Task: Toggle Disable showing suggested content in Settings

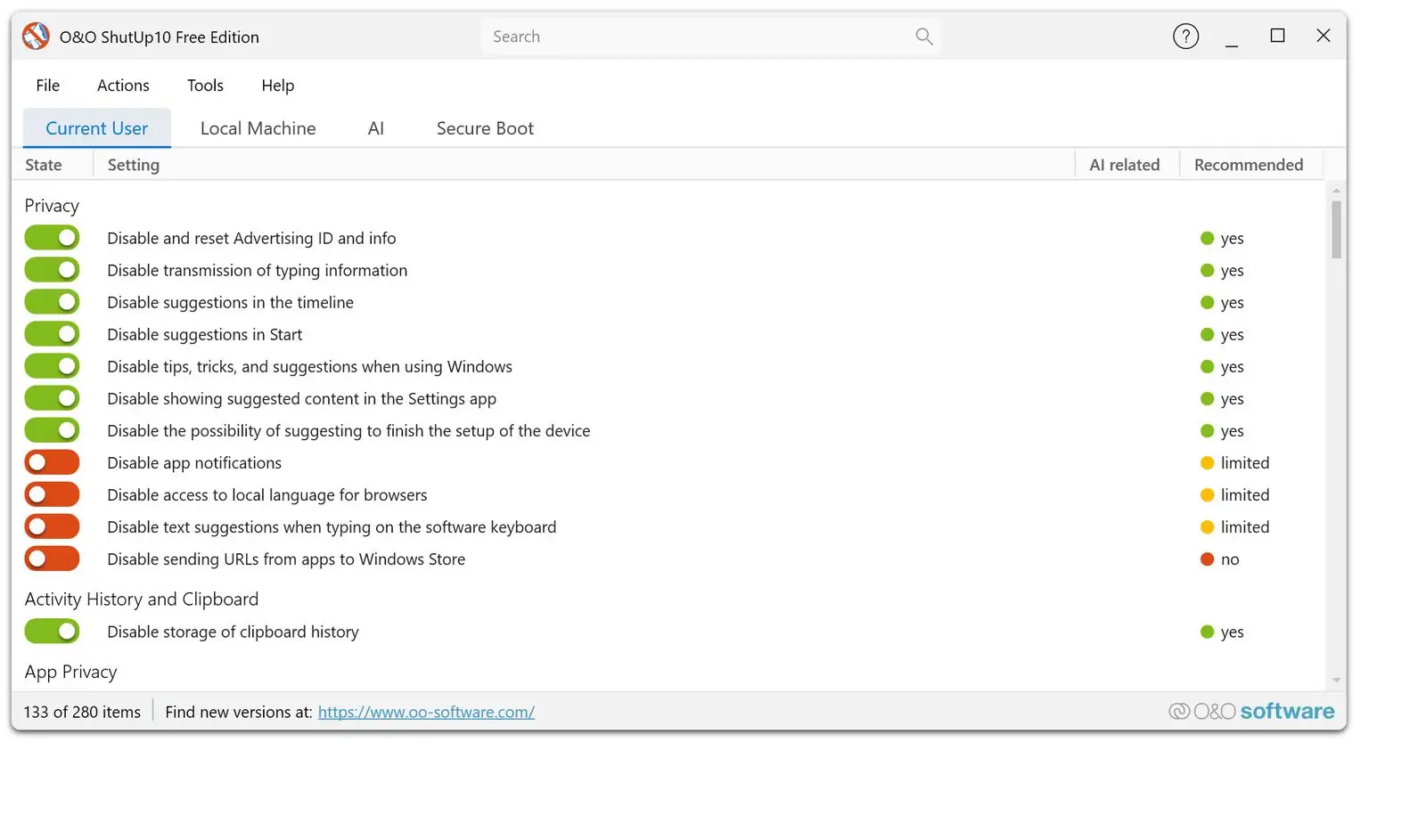Action: pos(52,398)
